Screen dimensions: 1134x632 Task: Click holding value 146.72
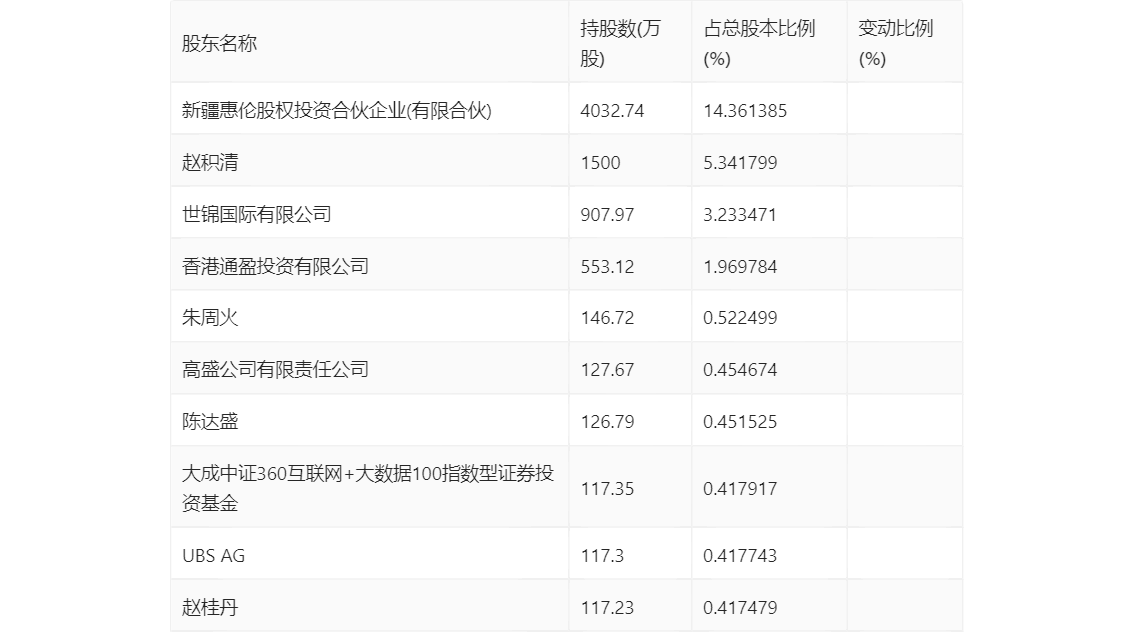pos(608,317)
